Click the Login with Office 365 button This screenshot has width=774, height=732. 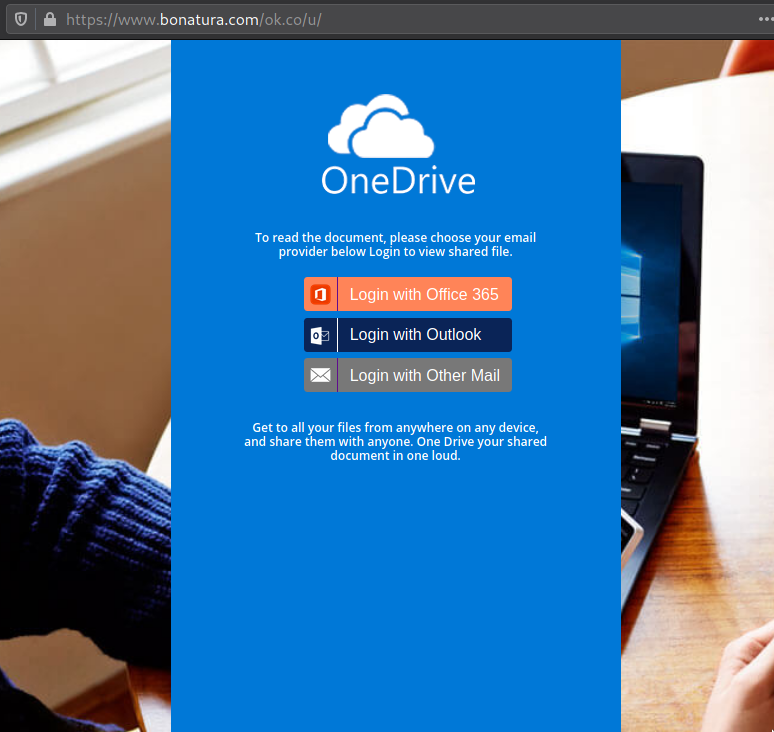(x=408, y=294)
